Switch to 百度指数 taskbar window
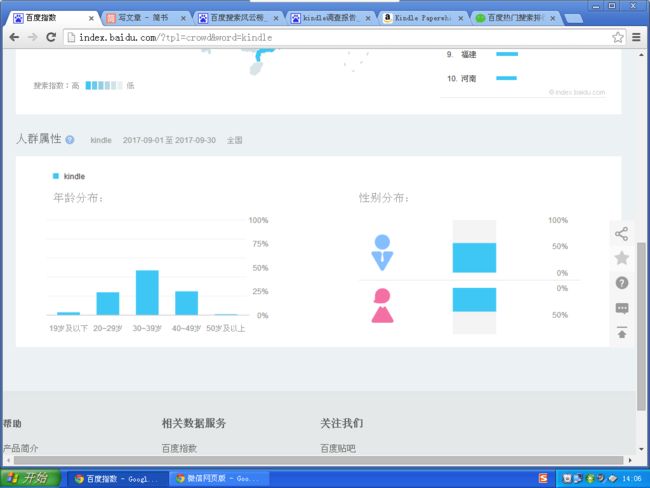The image size is (650, 488). 117,479
